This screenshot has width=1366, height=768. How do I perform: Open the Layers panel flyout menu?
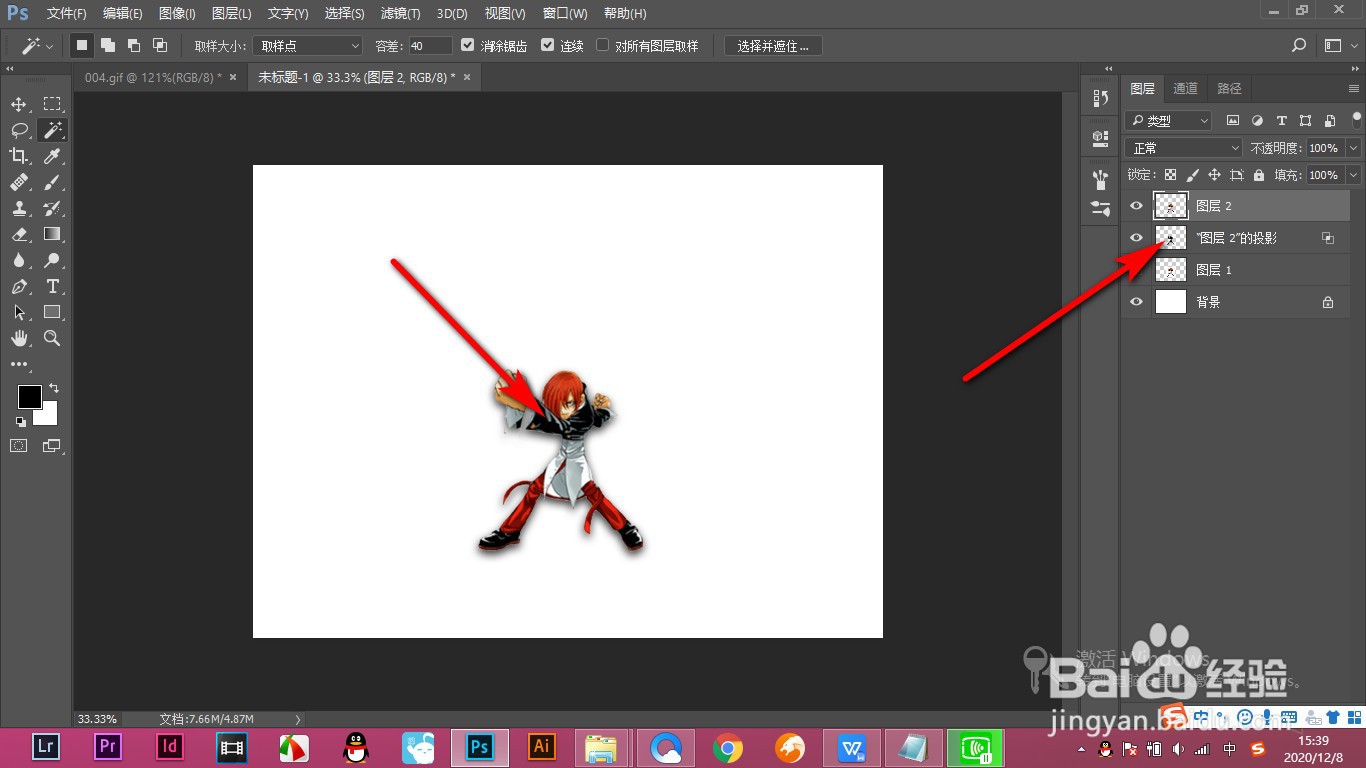[1354, 89]
